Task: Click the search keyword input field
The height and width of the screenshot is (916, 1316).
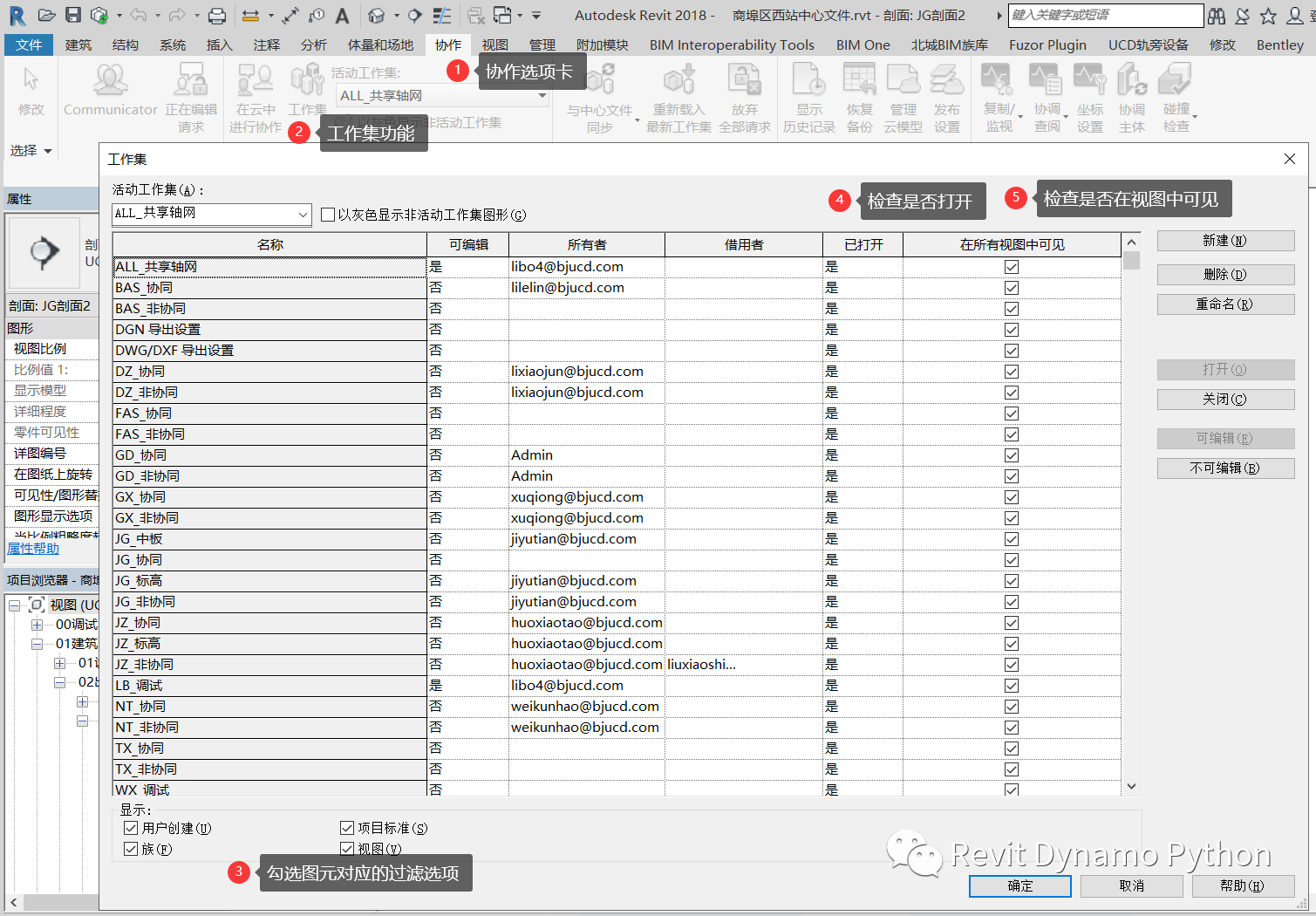Action: point(1105,15)
